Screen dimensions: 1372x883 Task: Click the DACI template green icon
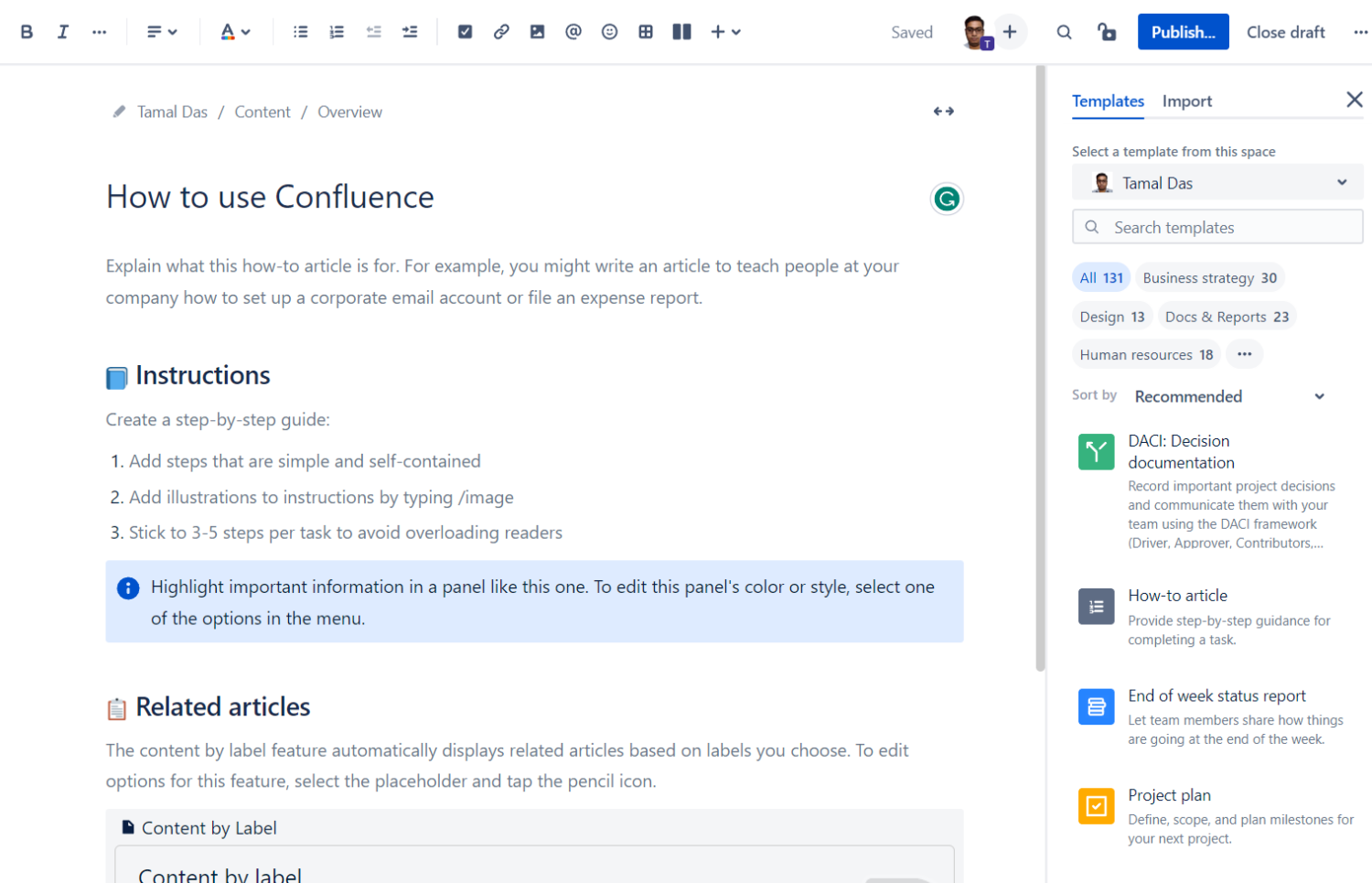(1096, 452)
